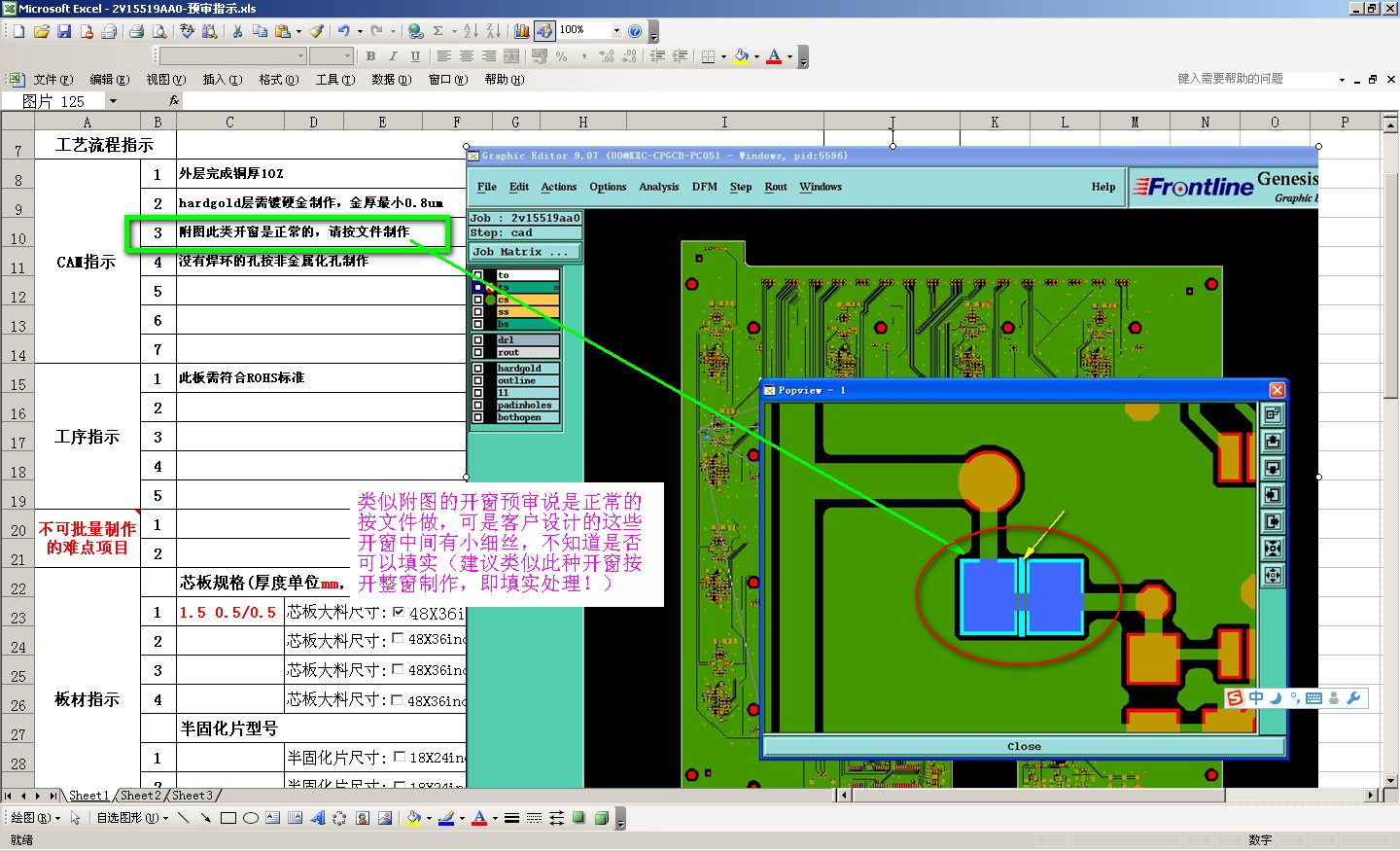
Task: Jump to the first sheet tab with the nav arrow
Action: point(9,796)
